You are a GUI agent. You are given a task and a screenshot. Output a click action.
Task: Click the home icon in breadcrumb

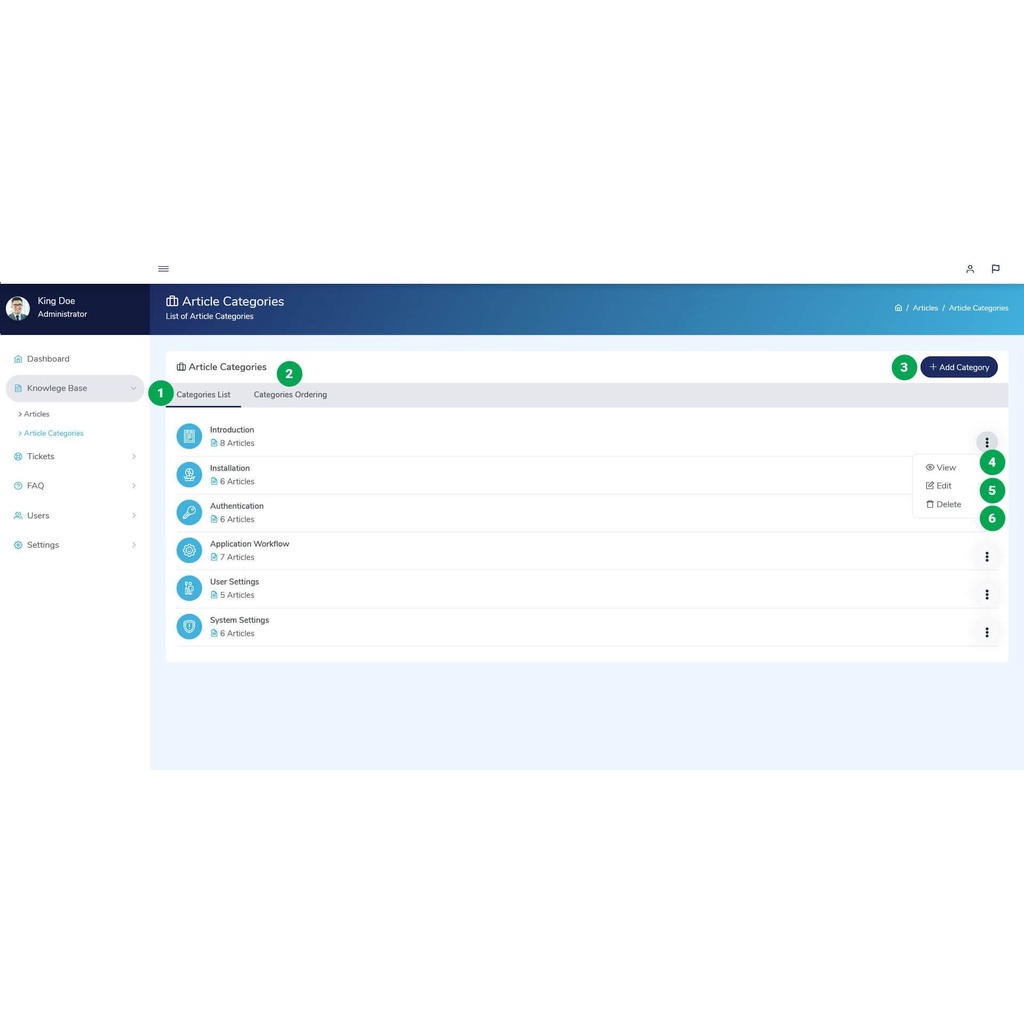898,308
